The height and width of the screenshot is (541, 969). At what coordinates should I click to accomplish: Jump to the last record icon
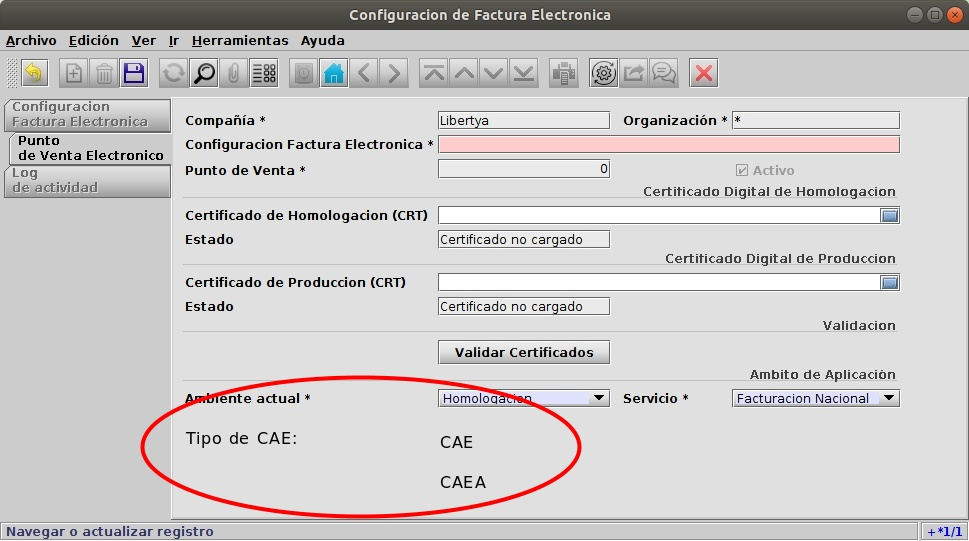pos(524,74)
